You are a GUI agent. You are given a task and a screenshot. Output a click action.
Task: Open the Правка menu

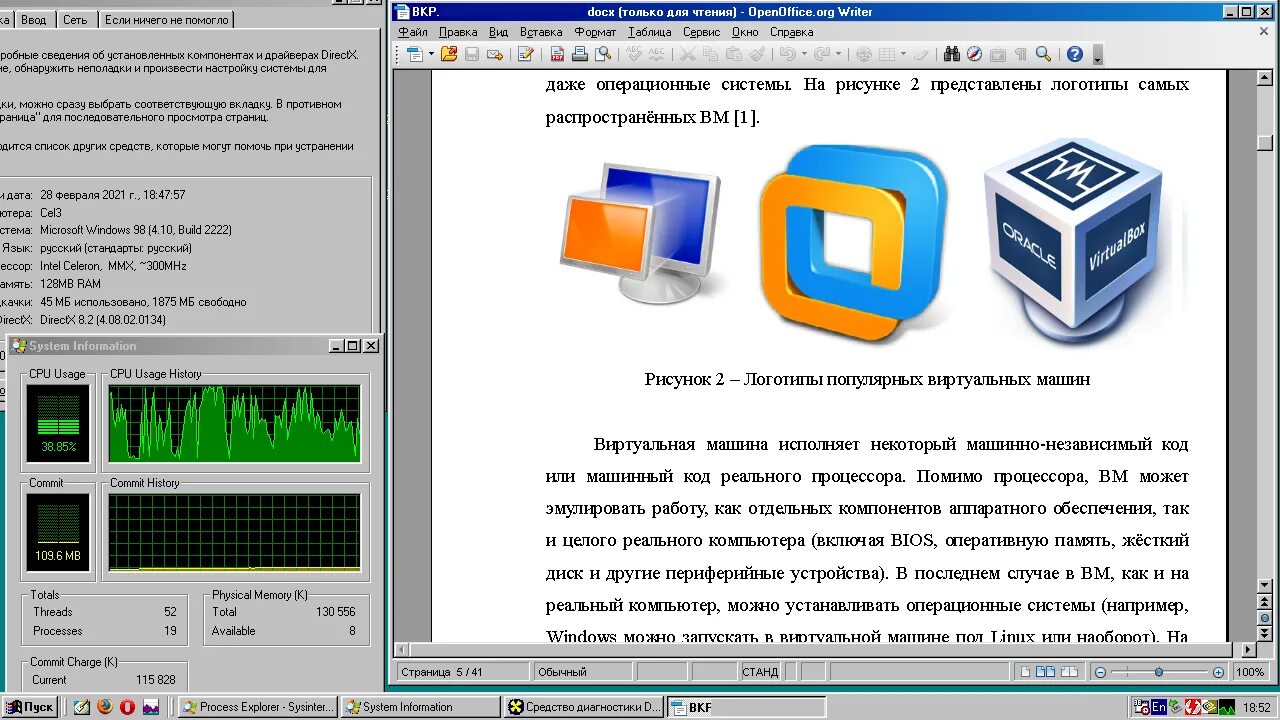458,32
